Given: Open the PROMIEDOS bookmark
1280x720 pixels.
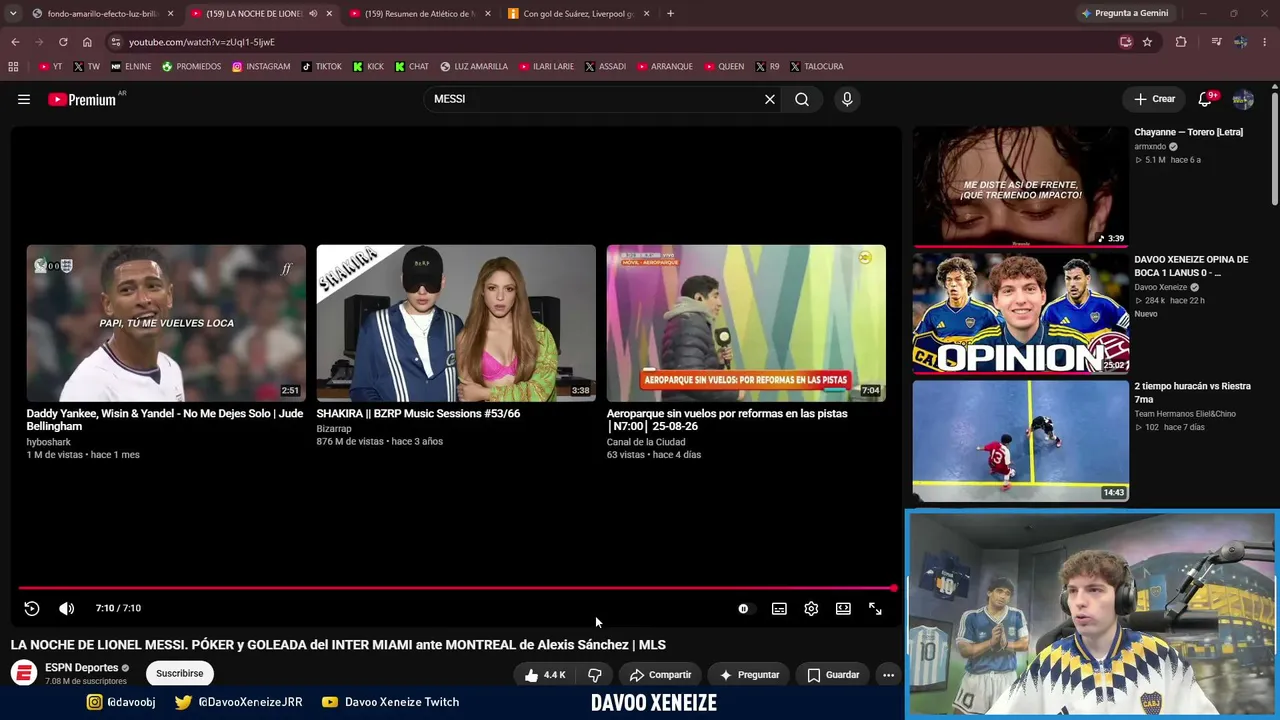Looking at the screenshot, I should [x=191, y=67].
